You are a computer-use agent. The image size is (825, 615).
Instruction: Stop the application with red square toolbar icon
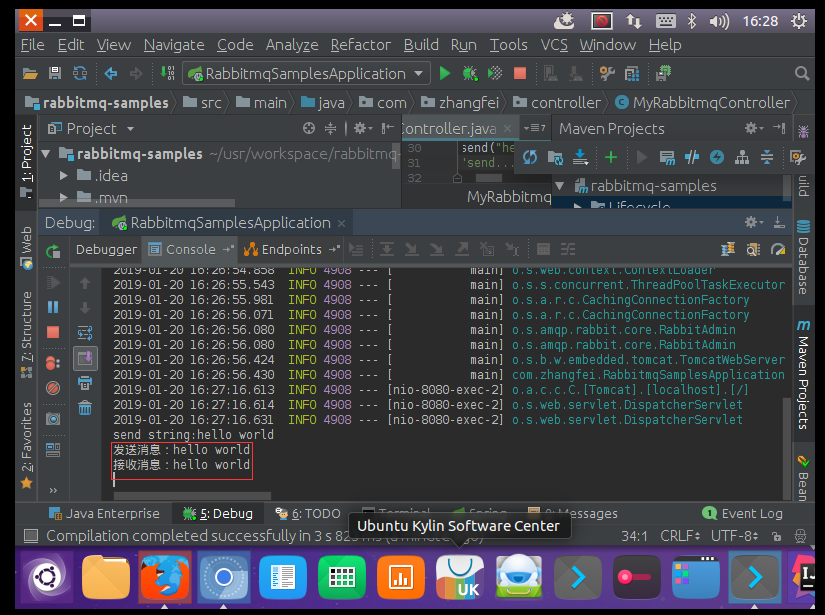pyautogui.click(x=520, y=73)
